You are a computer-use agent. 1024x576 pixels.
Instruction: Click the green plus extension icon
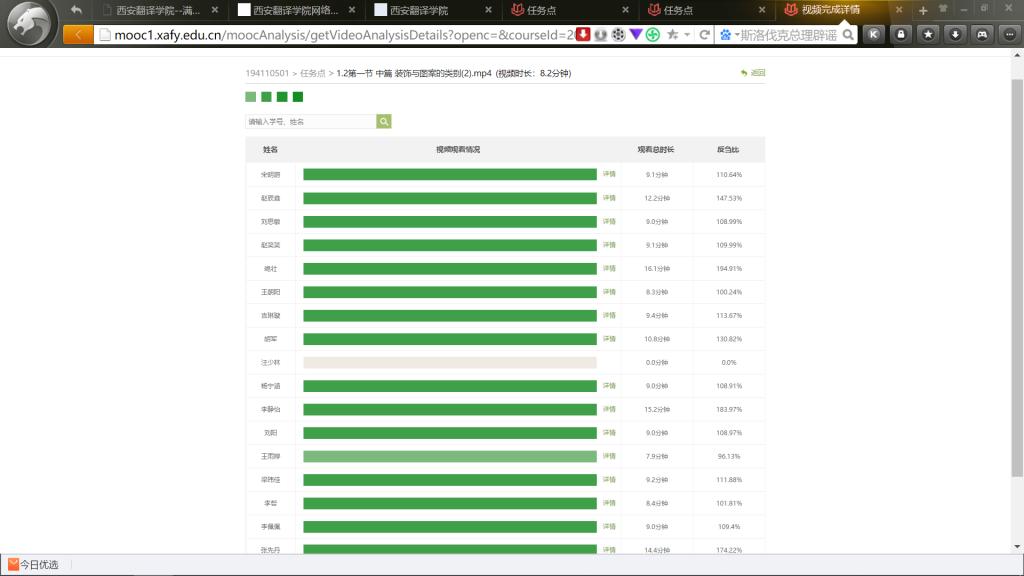652,34
